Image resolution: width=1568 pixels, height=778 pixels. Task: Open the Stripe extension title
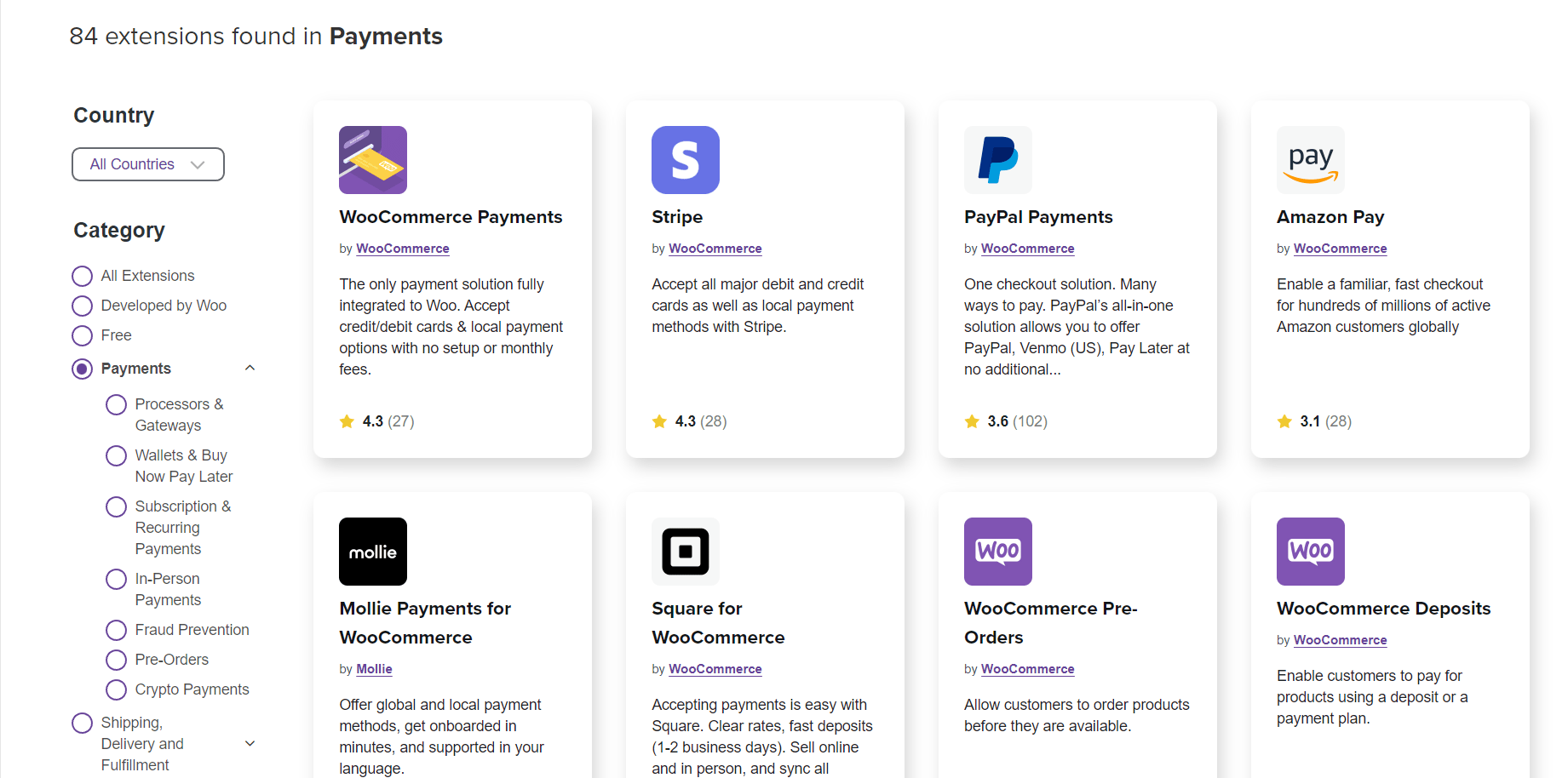click(677, 217)
